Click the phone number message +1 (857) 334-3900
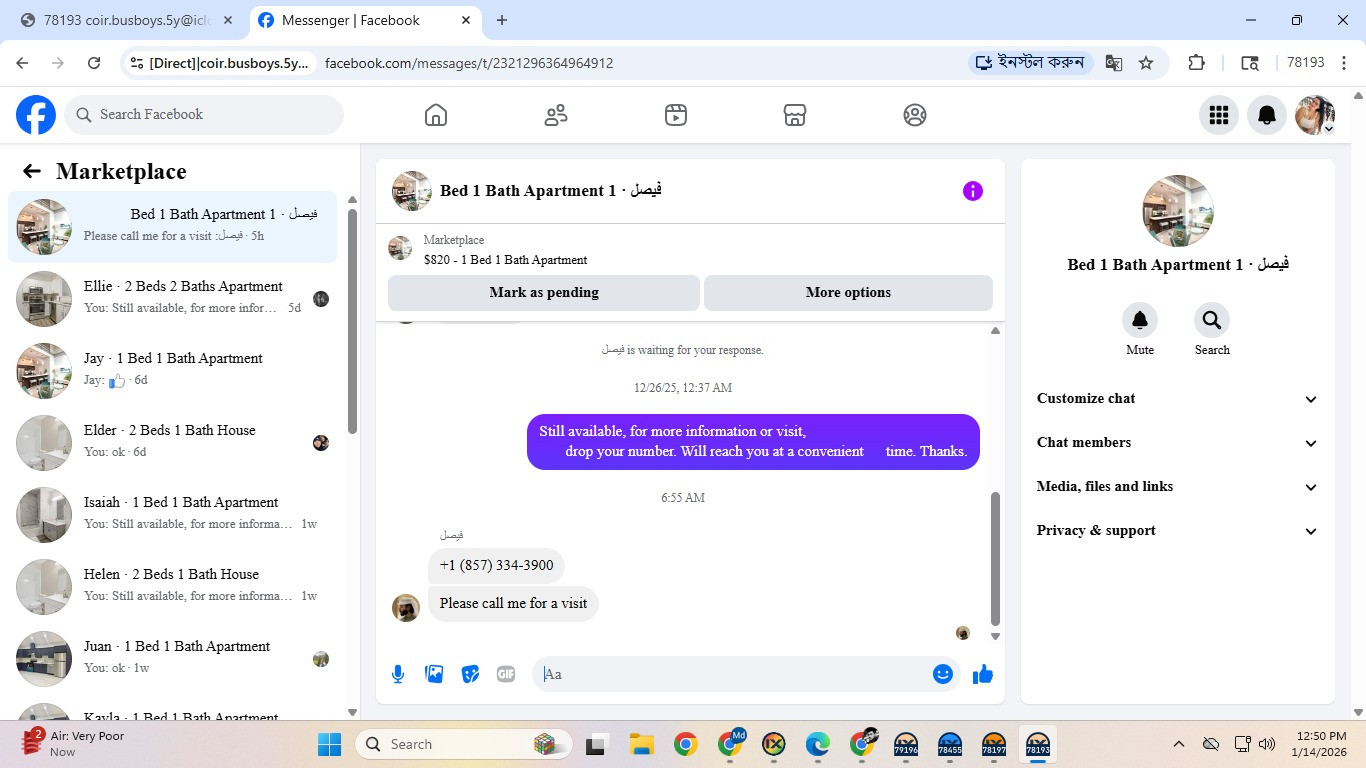The height and width of the screenshot is (768, 1366). tap(496, 565)
